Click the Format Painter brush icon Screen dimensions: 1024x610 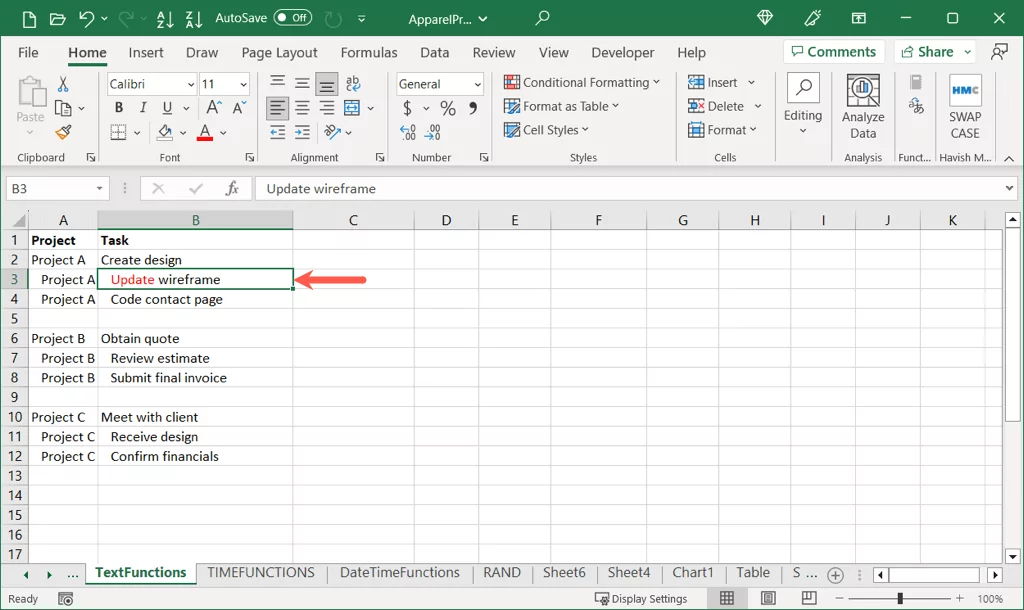pyautogui.click(x=63, y=132)
